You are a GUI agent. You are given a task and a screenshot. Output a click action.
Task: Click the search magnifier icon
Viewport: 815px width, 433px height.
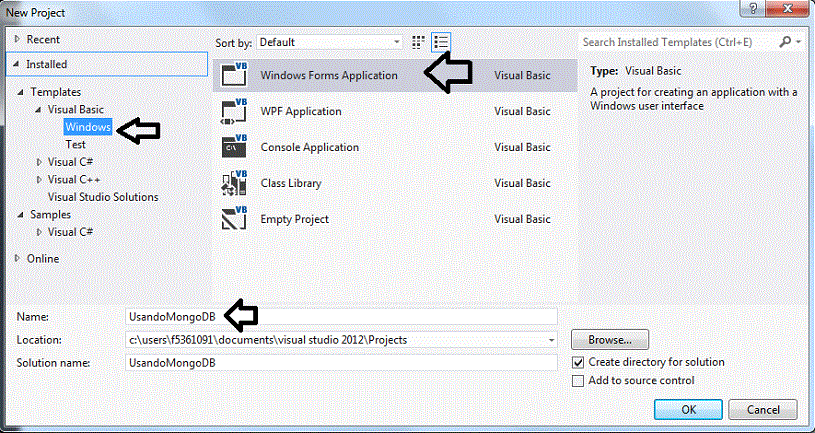785,42
